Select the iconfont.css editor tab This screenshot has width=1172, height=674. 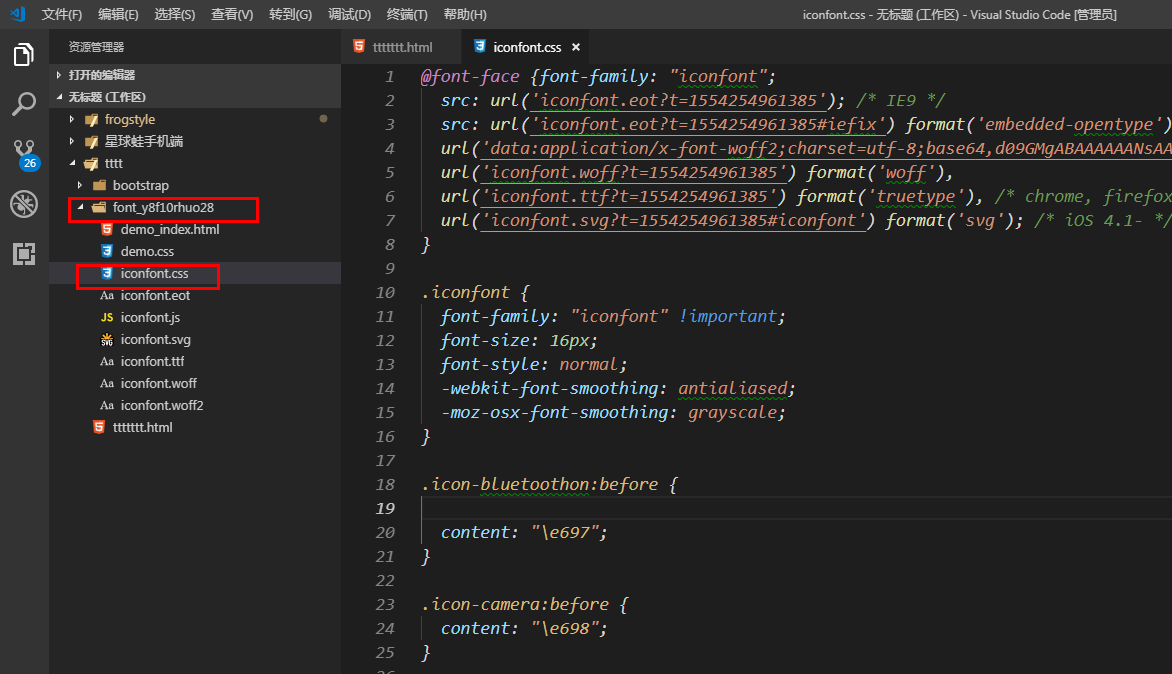click(523, 47)
